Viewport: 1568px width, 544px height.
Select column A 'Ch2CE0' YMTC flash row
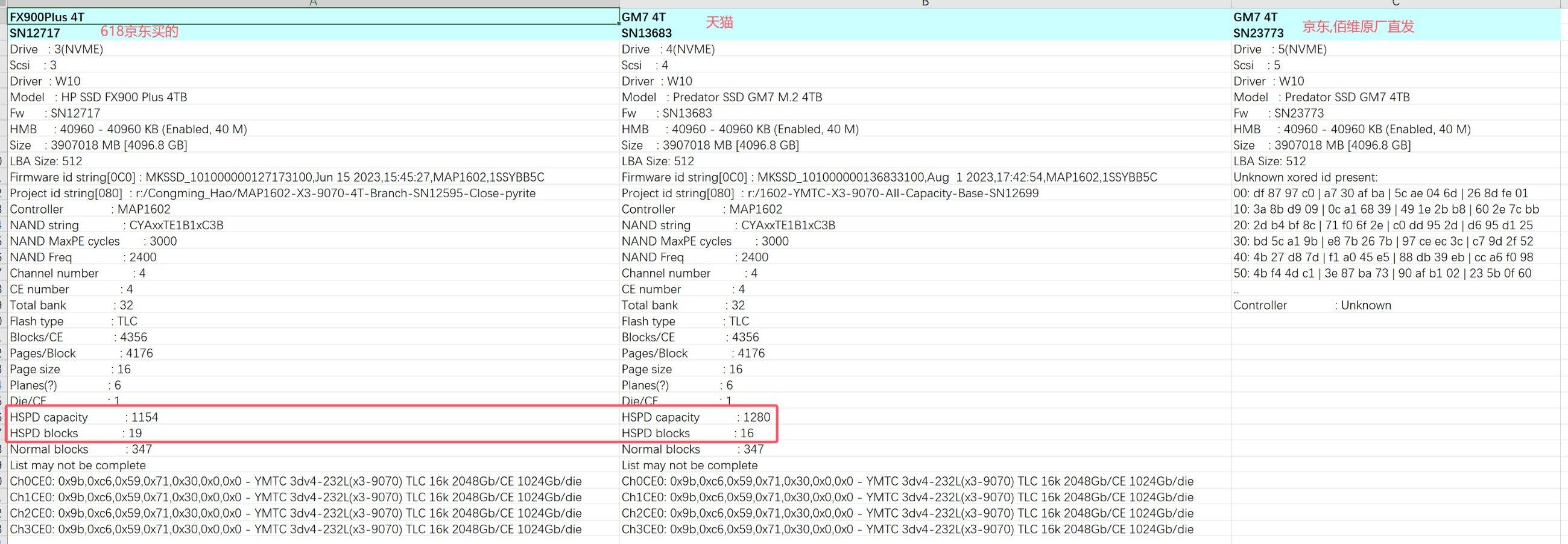(313, 513)
